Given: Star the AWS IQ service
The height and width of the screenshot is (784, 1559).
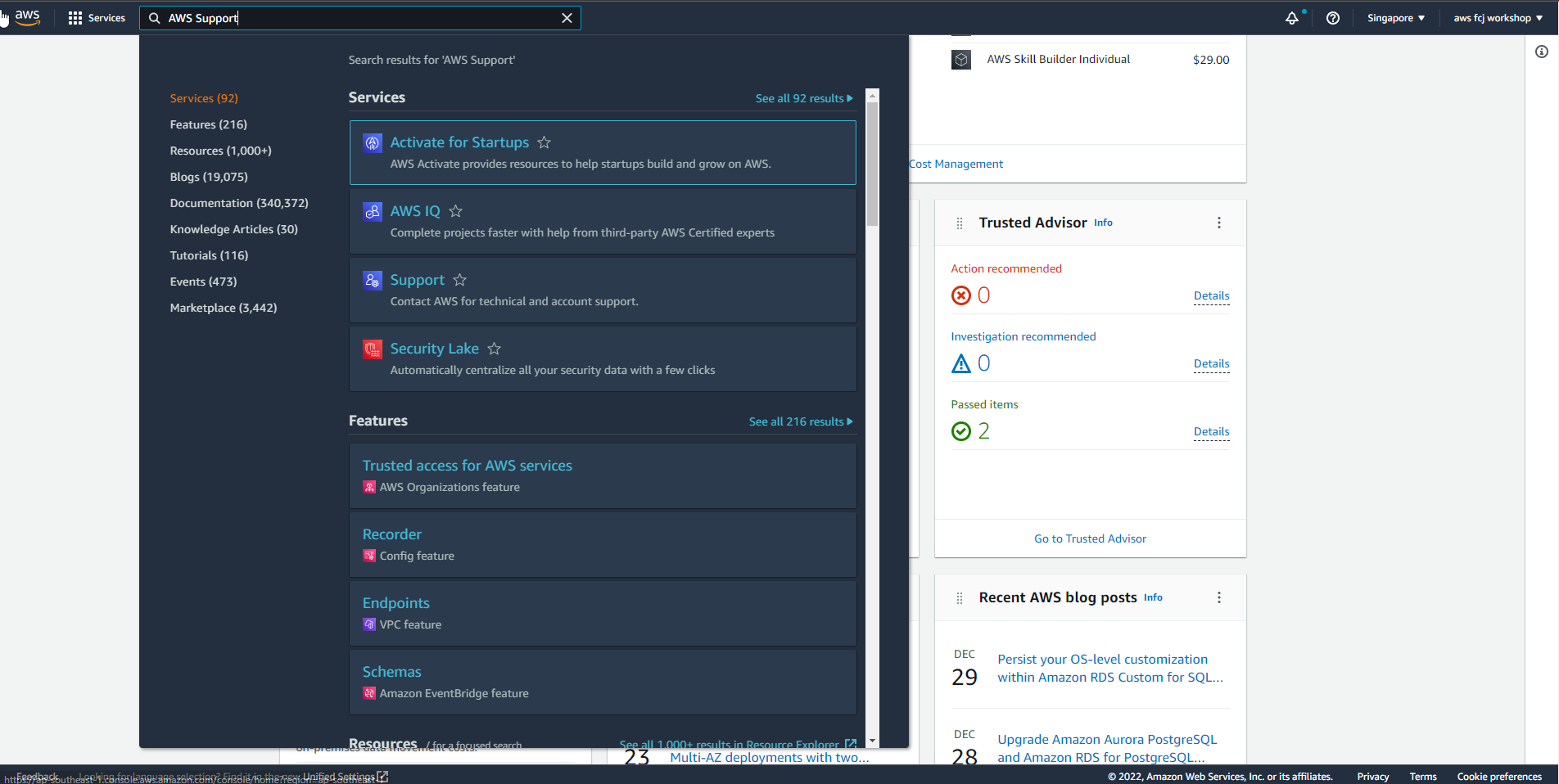Looking at the screenshot, I should 456,211.
